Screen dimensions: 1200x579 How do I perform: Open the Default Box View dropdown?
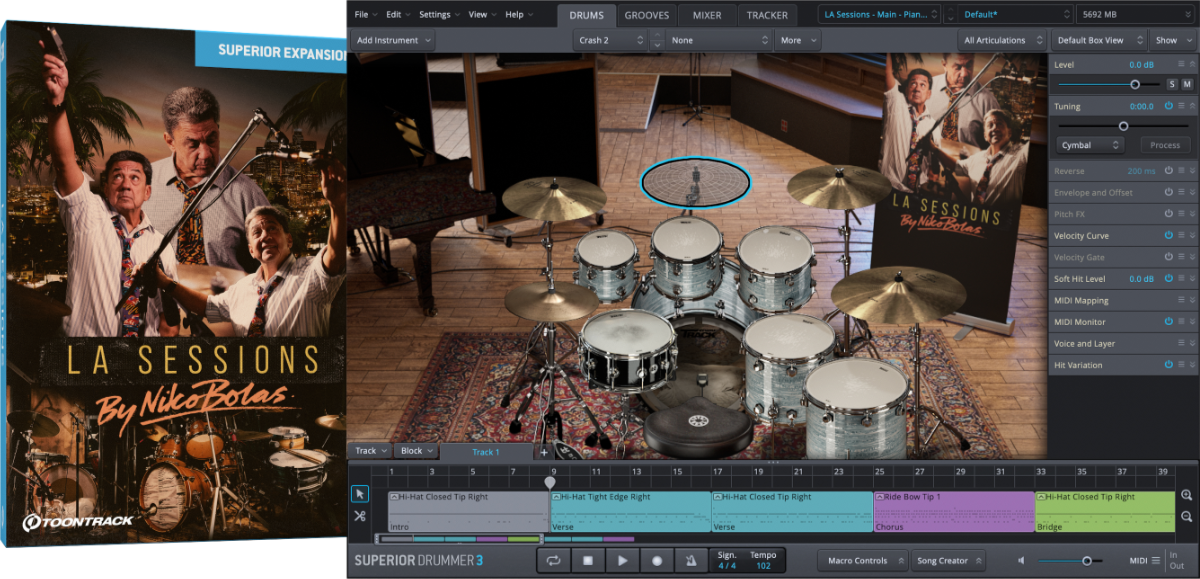coord(1097,40)
